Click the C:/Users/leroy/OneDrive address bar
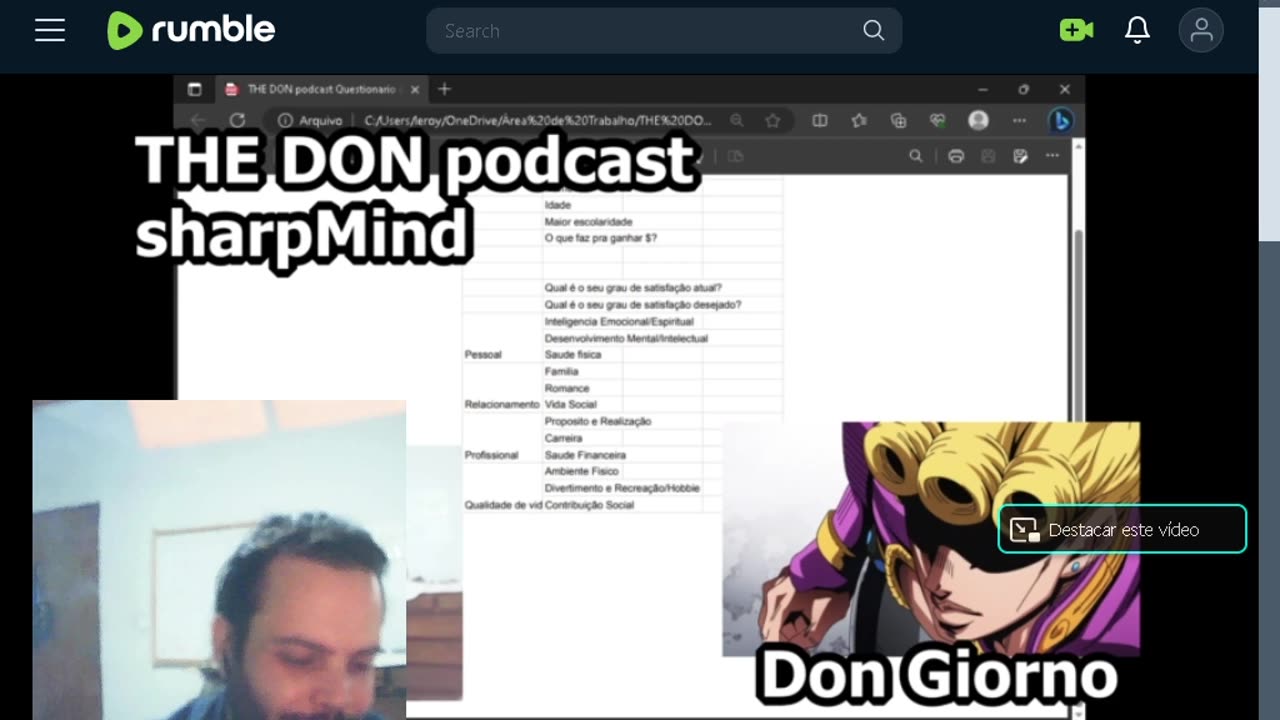Viewport: 1280px width, 720px height. (x=538, y=120)
